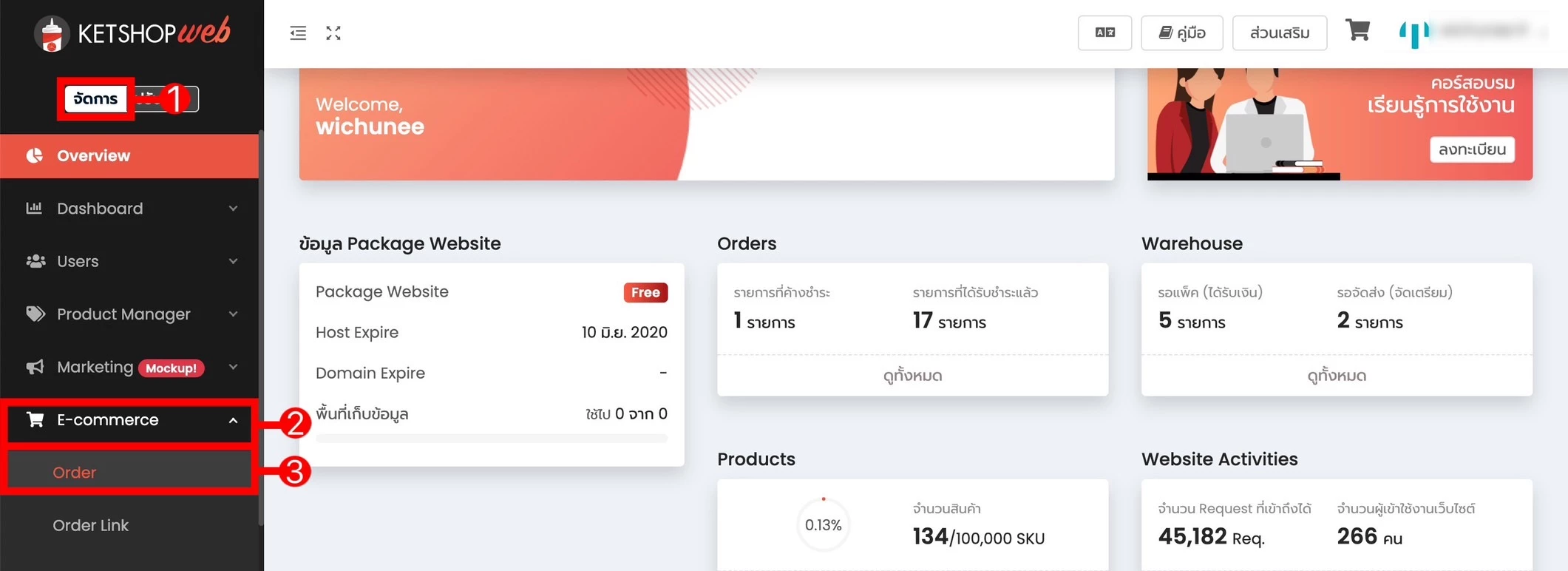Click ดูทั้งหมด under the Orders card
The width and height of the screenshot is (1568, 571).
[x=912, y=376]
